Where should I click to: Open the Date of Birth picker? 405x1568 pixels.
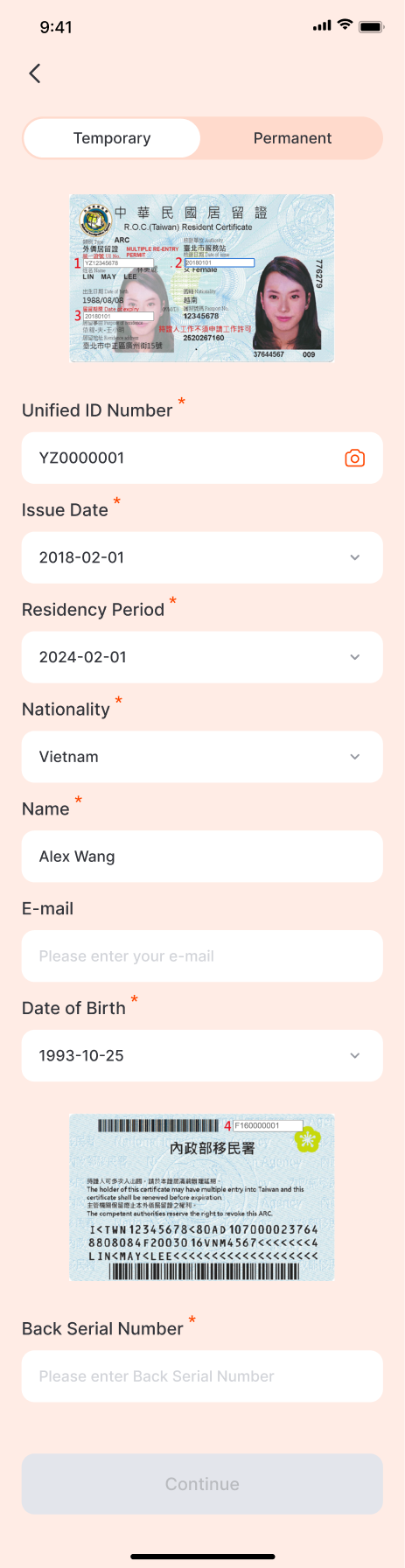(x=202, y=1056)
